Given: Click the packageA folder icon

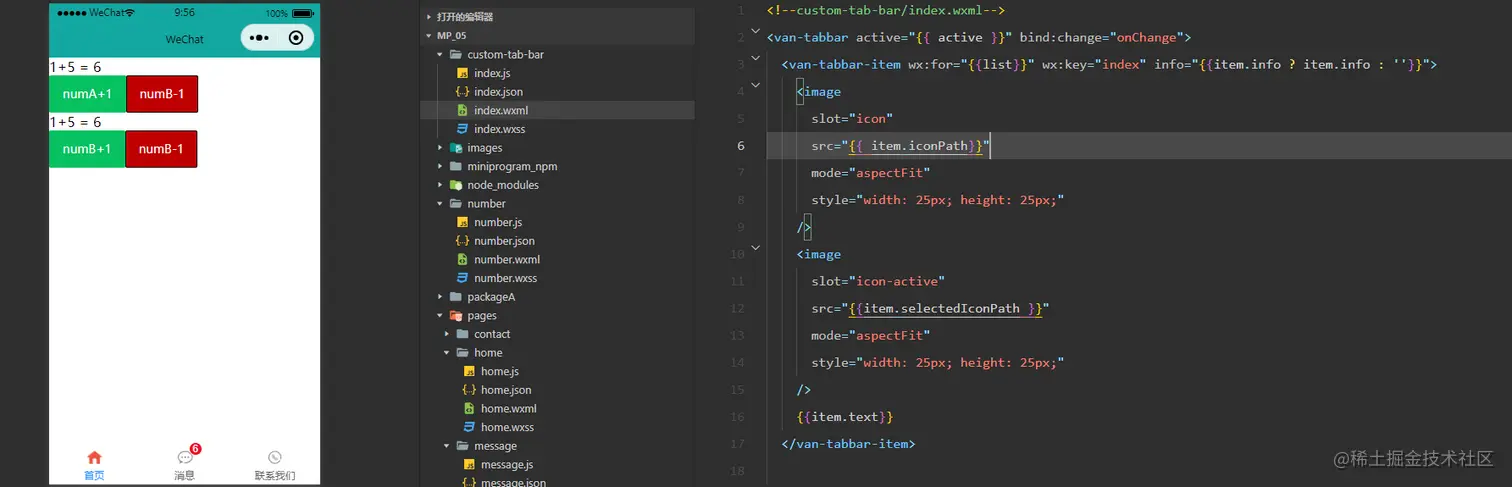Looking at the screenshot, I should pyautogui.click(x=456, y=297).
